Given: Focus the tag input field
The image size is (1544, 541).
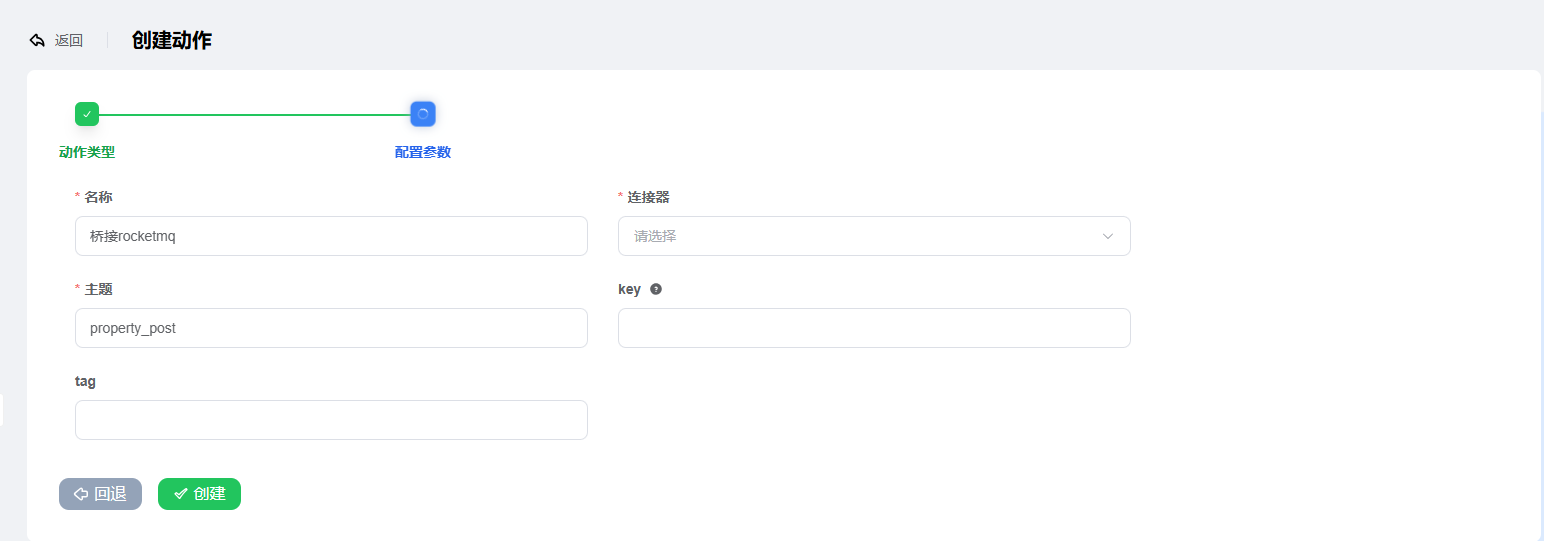Looking at the screenshot, I should click(x=331, y=420).
